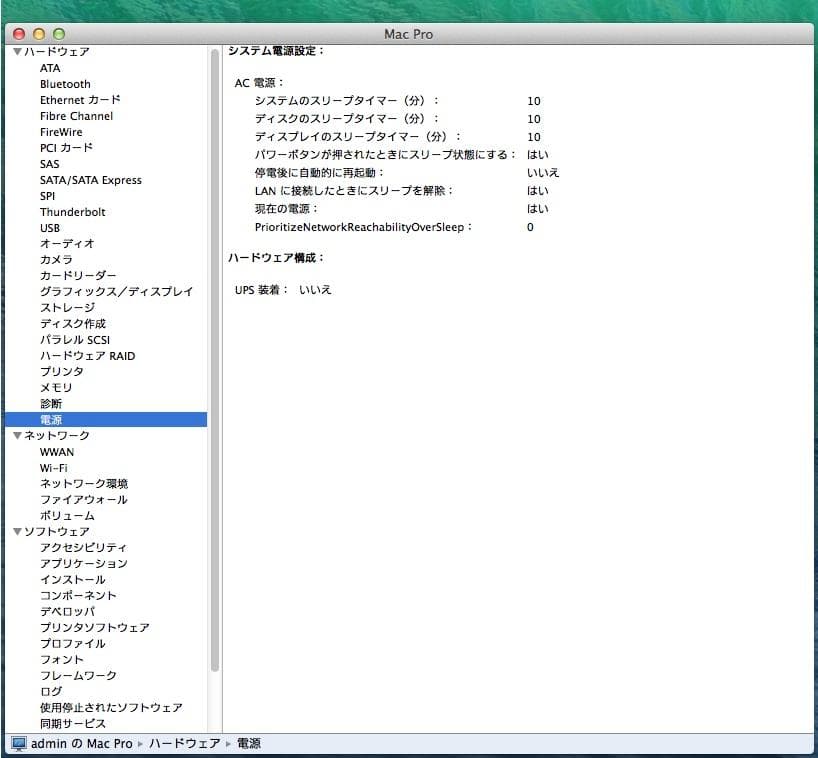Viewport: 818px width, 758px height.
Task: Collapse the ソフトウェア section
Action: pyautogui.click(x=15, y=531)
